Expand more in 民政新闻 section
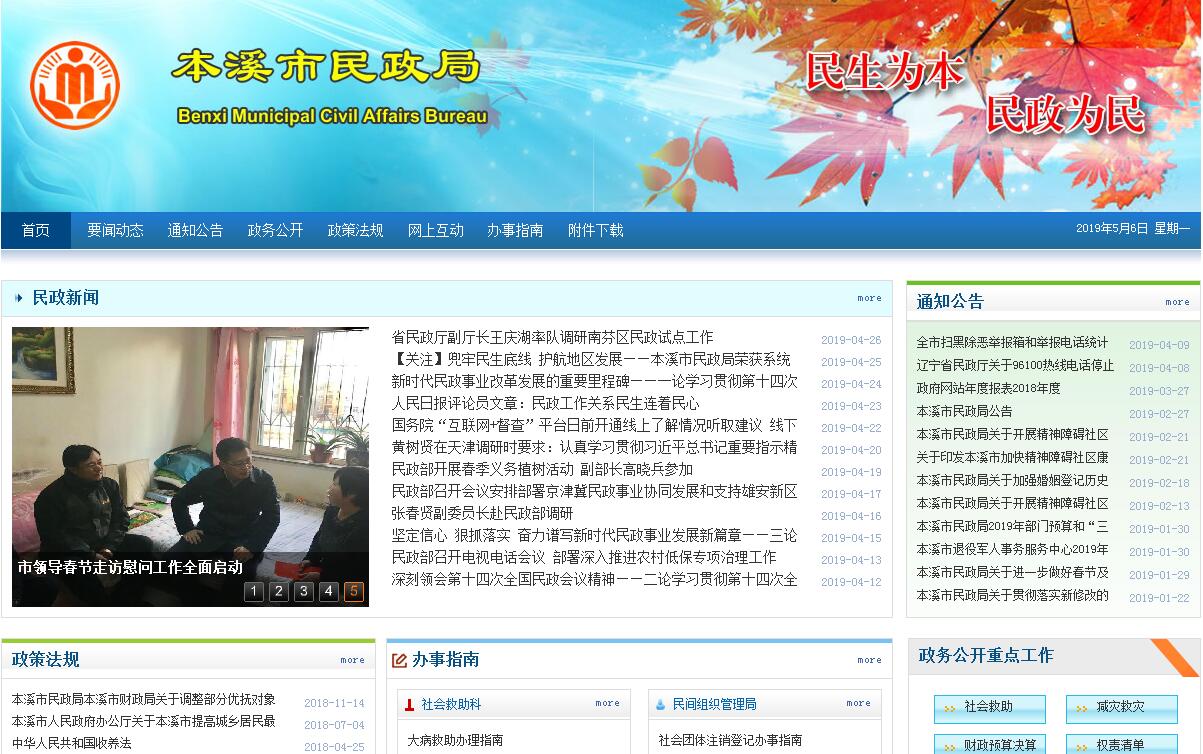The image size is (1203, 754). (x=869, y=298)
